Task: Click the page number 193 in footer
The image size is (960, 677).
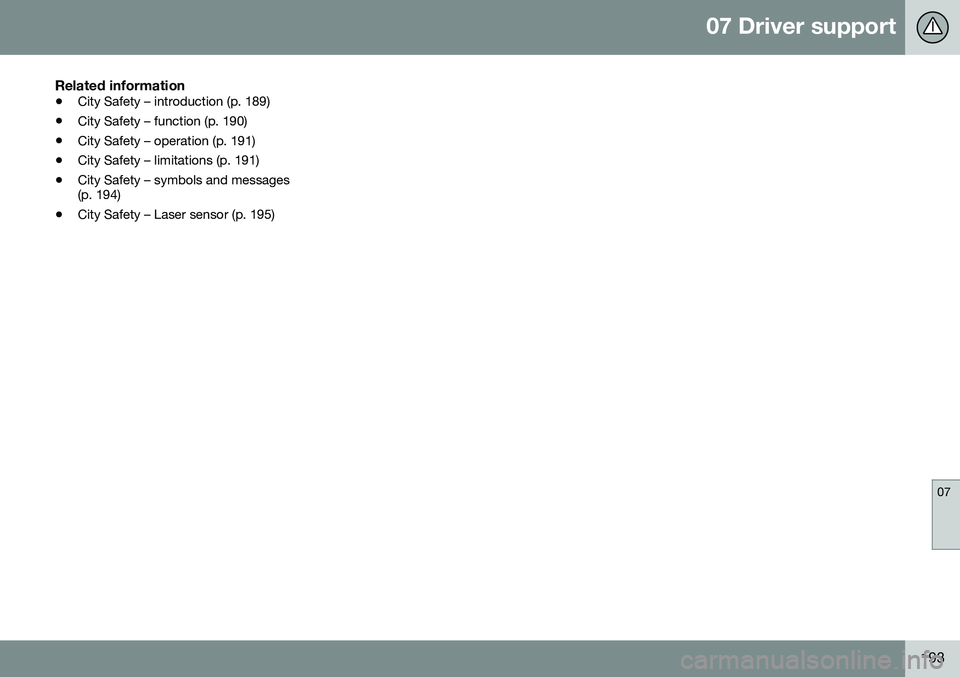Action: pos(933,657)
